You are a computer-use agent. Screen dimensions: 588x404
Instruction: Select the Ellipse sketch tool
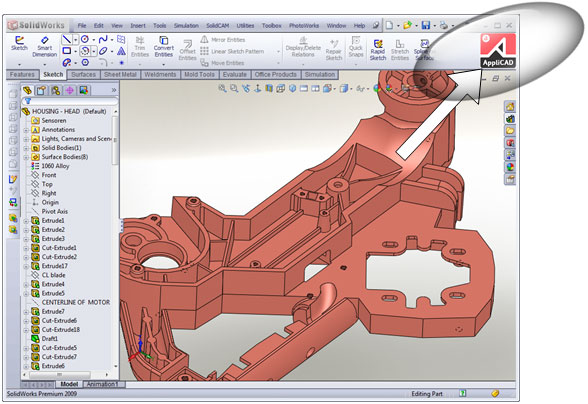point(103,51)
